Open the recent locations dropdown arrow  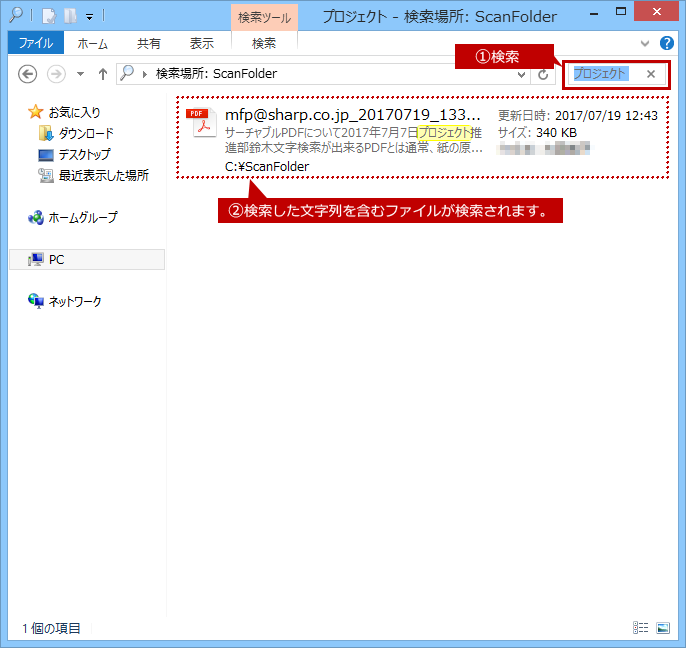[x=80, y=74]
